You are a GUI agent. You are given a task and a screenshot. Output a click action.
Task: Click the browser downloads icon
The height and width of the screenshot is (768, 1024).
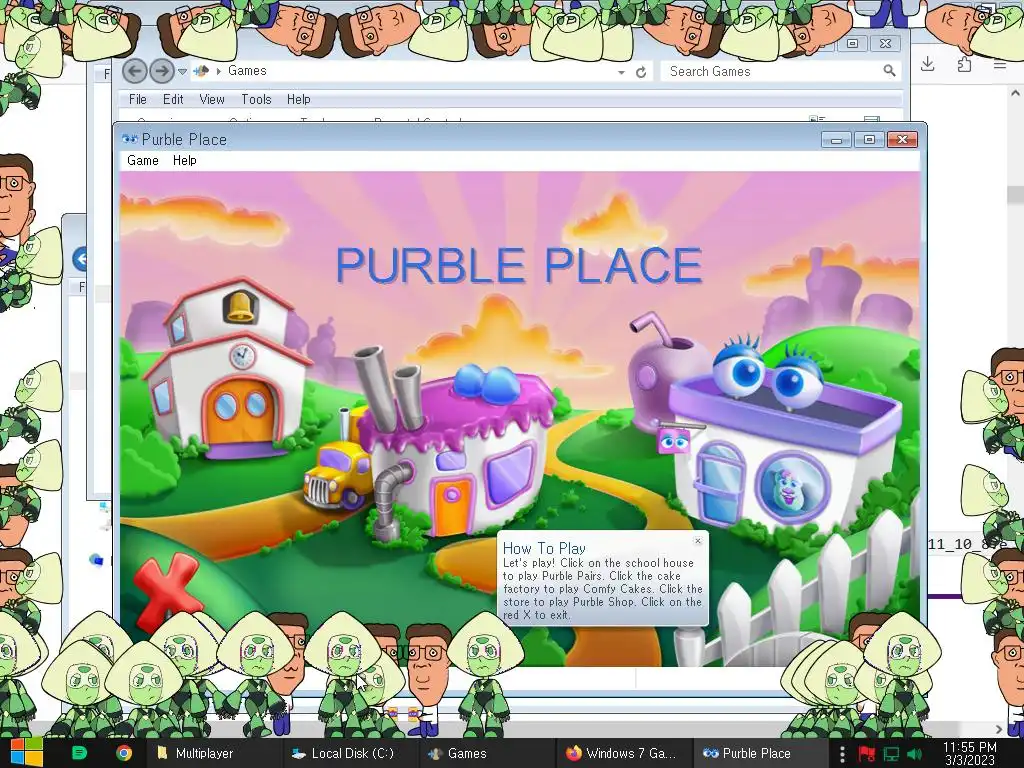coord(927,63)
